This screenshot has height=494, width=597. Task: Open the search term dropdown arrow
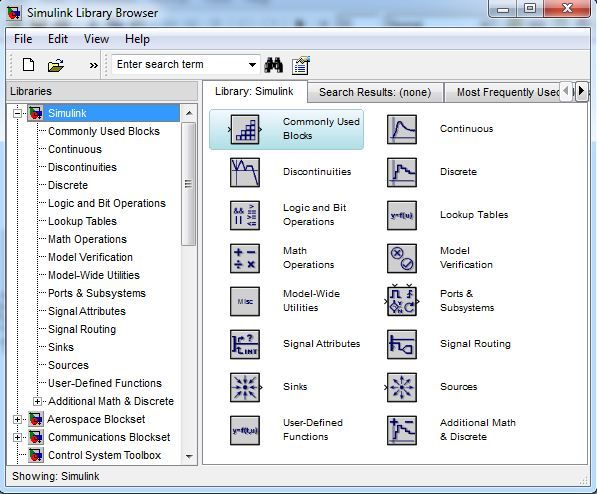coord(252,65)
